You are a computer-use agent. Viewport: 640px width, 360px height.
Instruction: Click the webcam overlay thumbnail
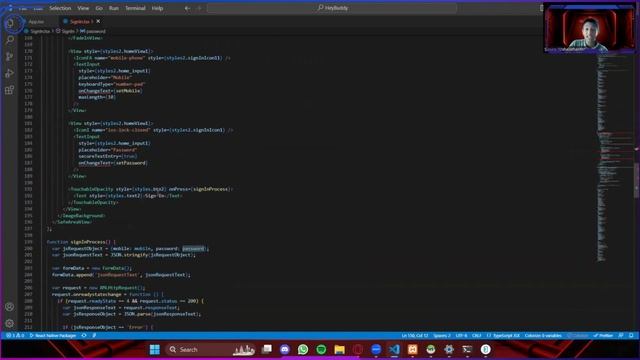coord(589,28)
